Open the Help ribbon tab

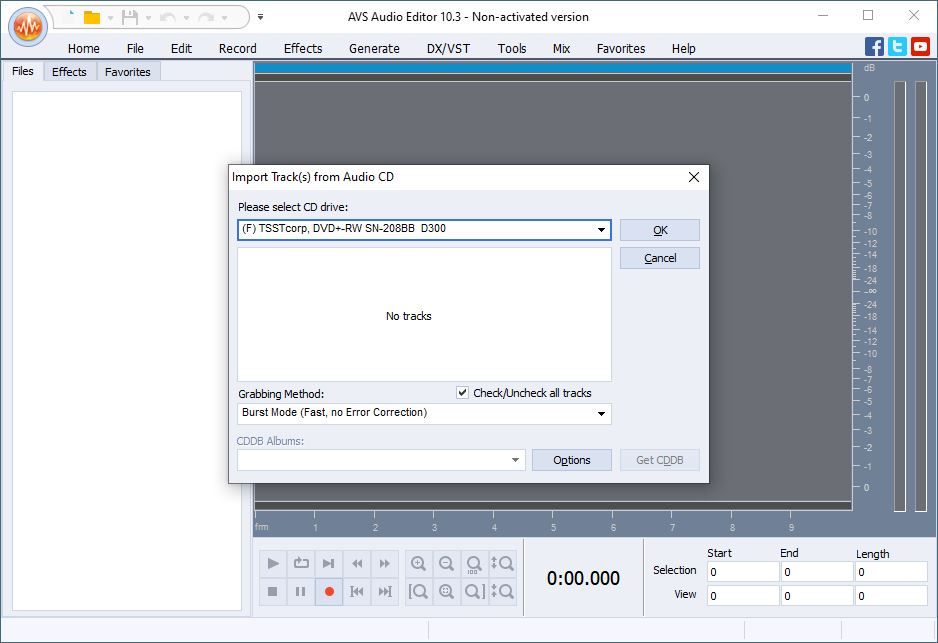(x=683, y=48)
